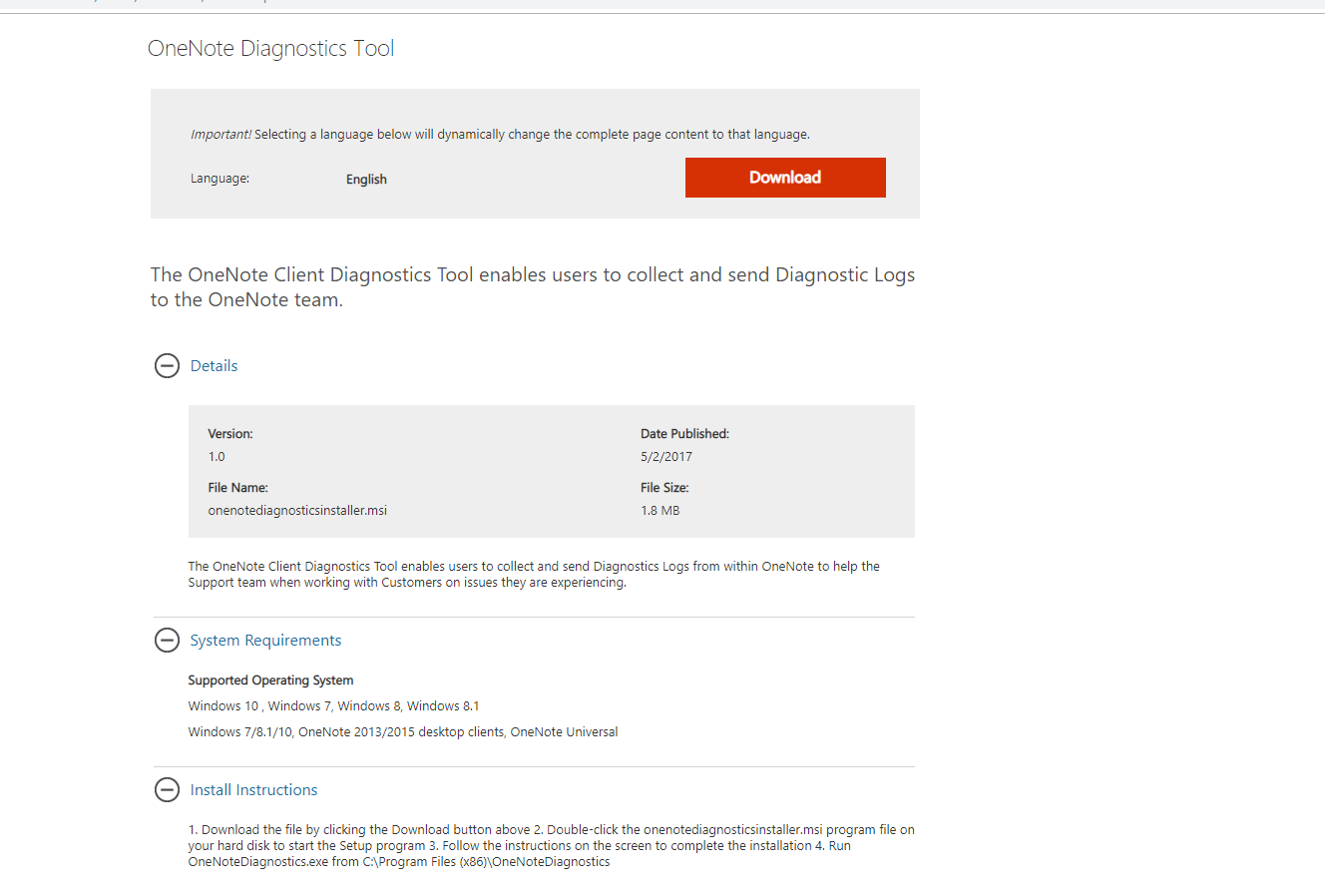This screenshot has height=896, width=1325.
Task: Click the Language: label
Action: click(x=220, y=179)
